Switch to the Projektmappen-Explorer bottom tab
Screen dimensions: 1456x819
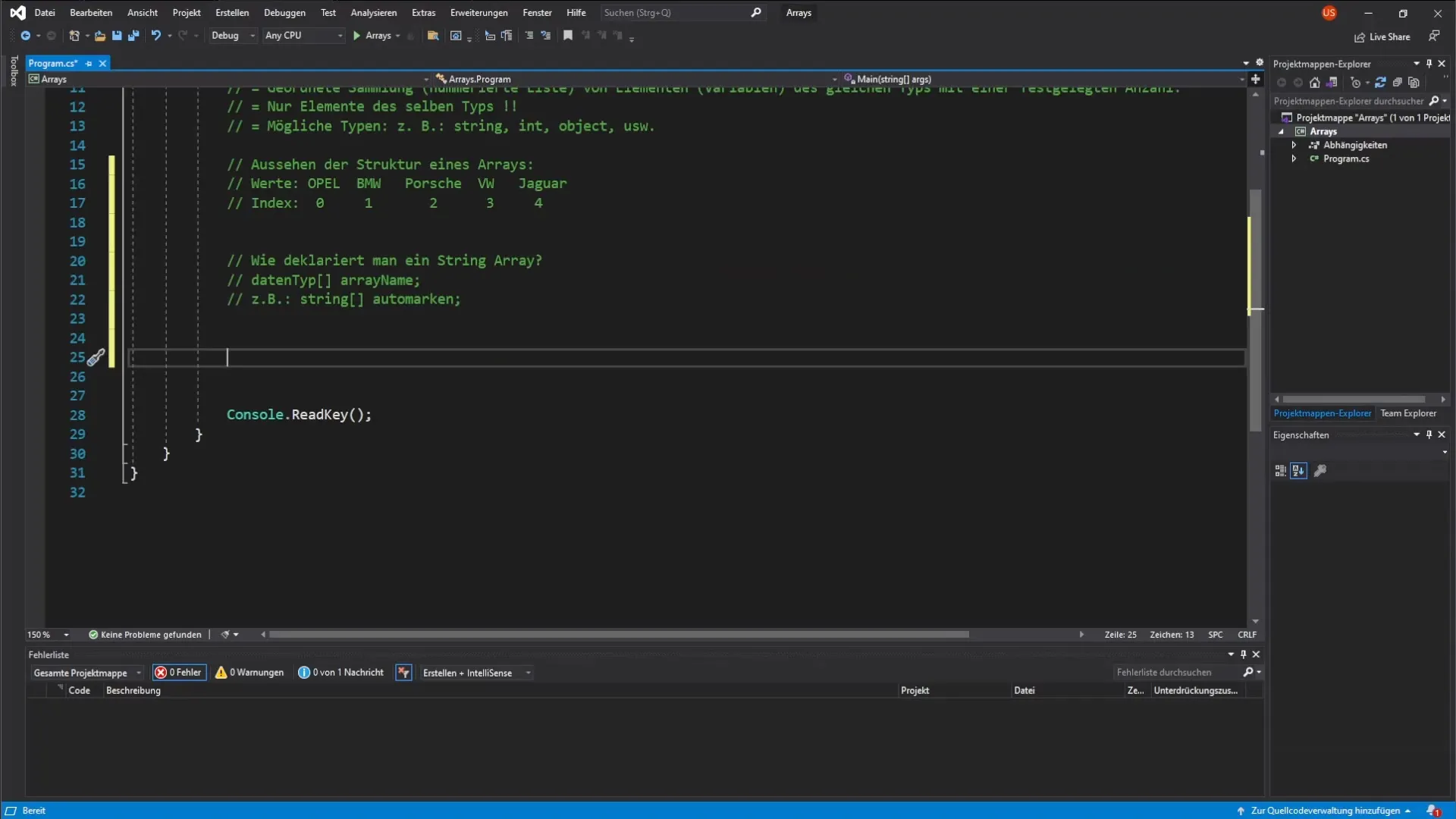coord(1322,413)
